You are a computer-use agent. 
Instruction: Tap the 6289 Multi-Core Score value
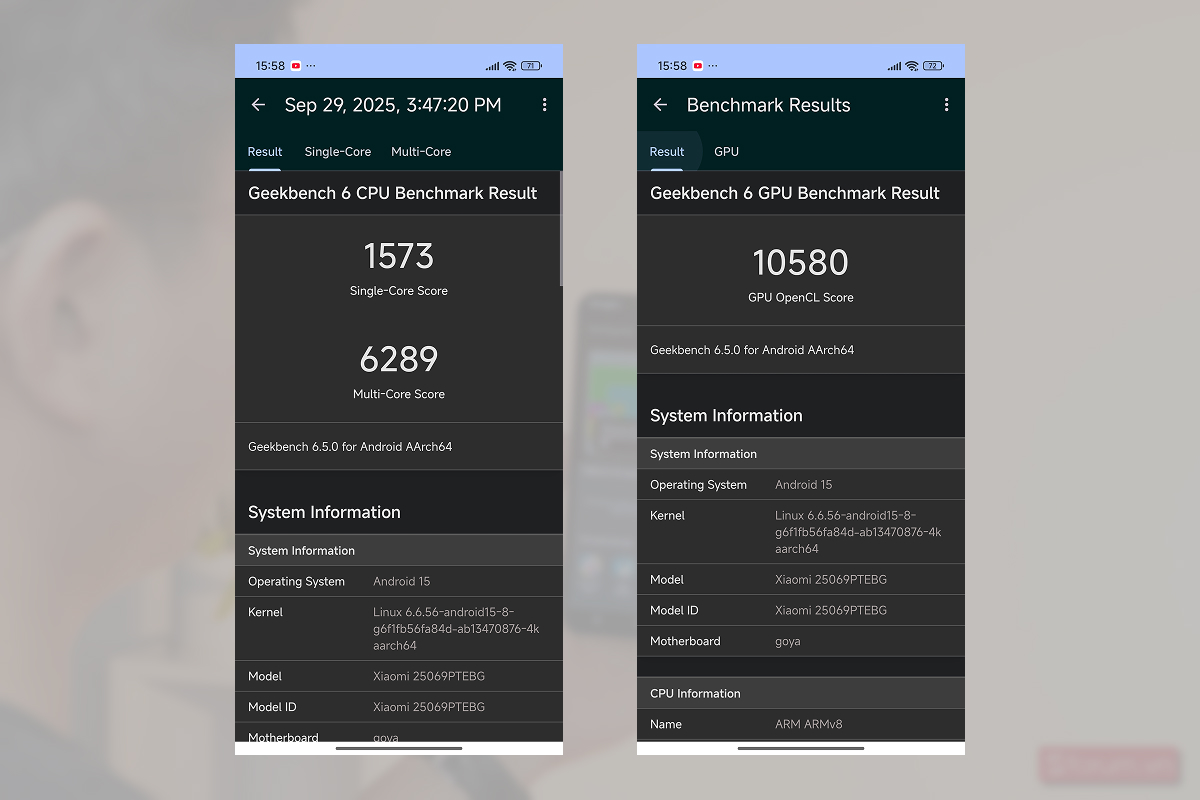[399, 360]
